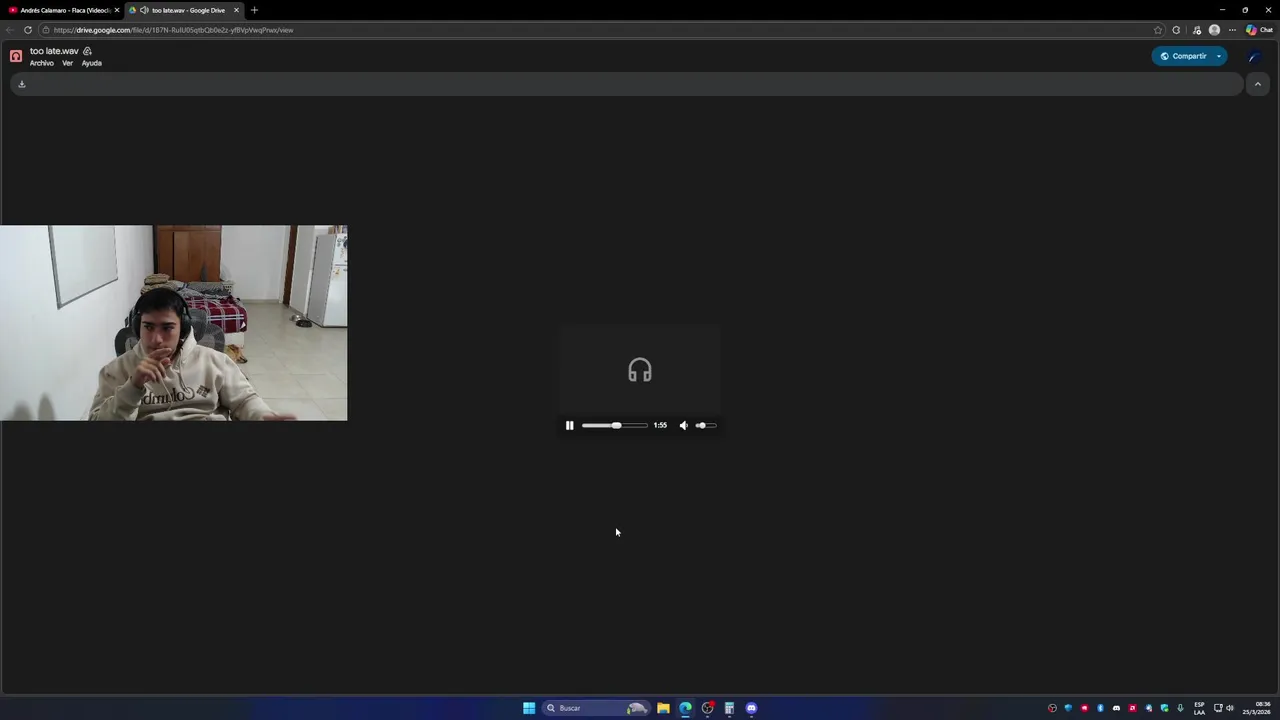The image size is (1280, 720).
Task: Mute the tab using its speaker icon
Action: coord(144,10)
